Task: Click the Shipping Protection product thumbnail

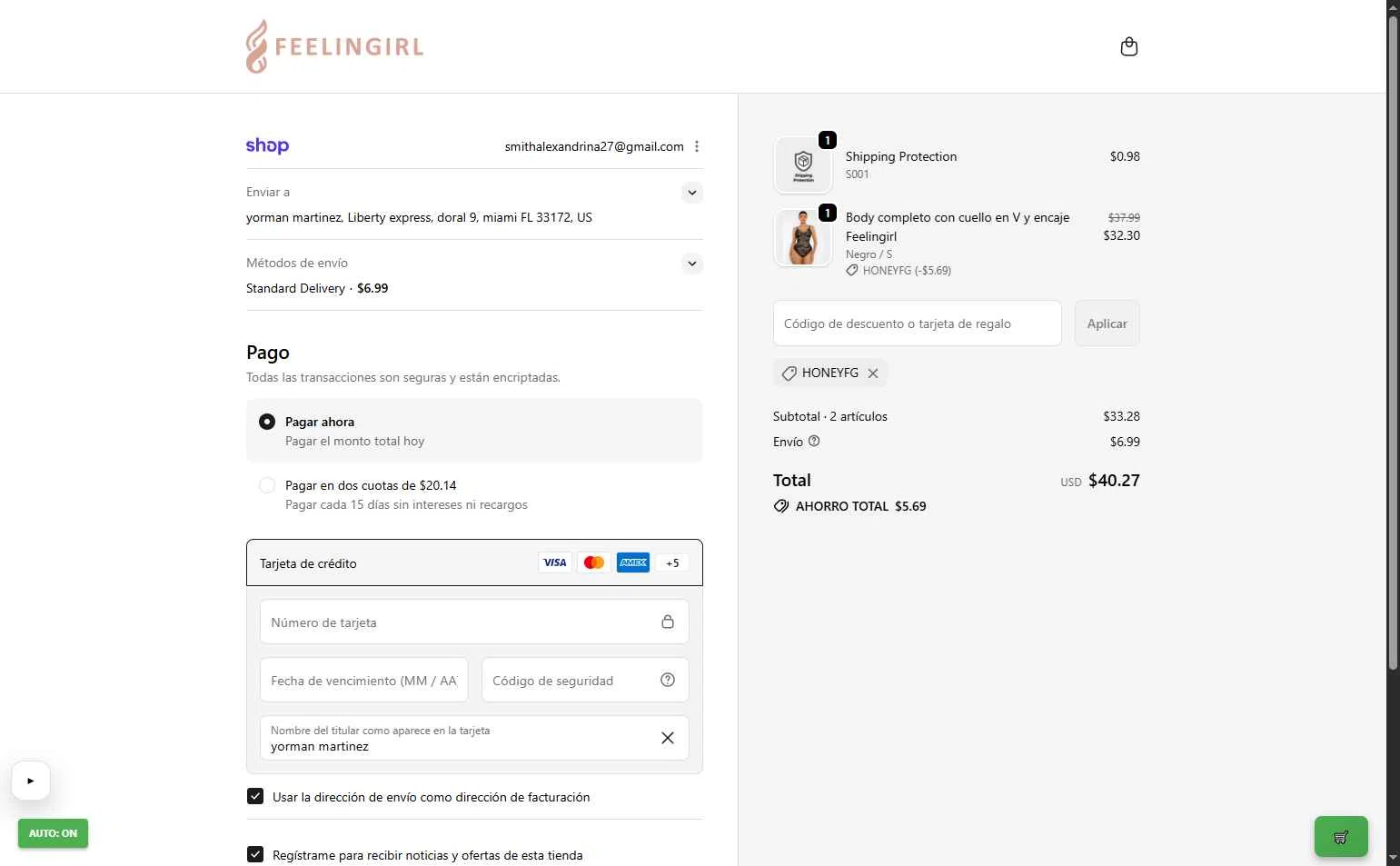Action: [803, 164]
